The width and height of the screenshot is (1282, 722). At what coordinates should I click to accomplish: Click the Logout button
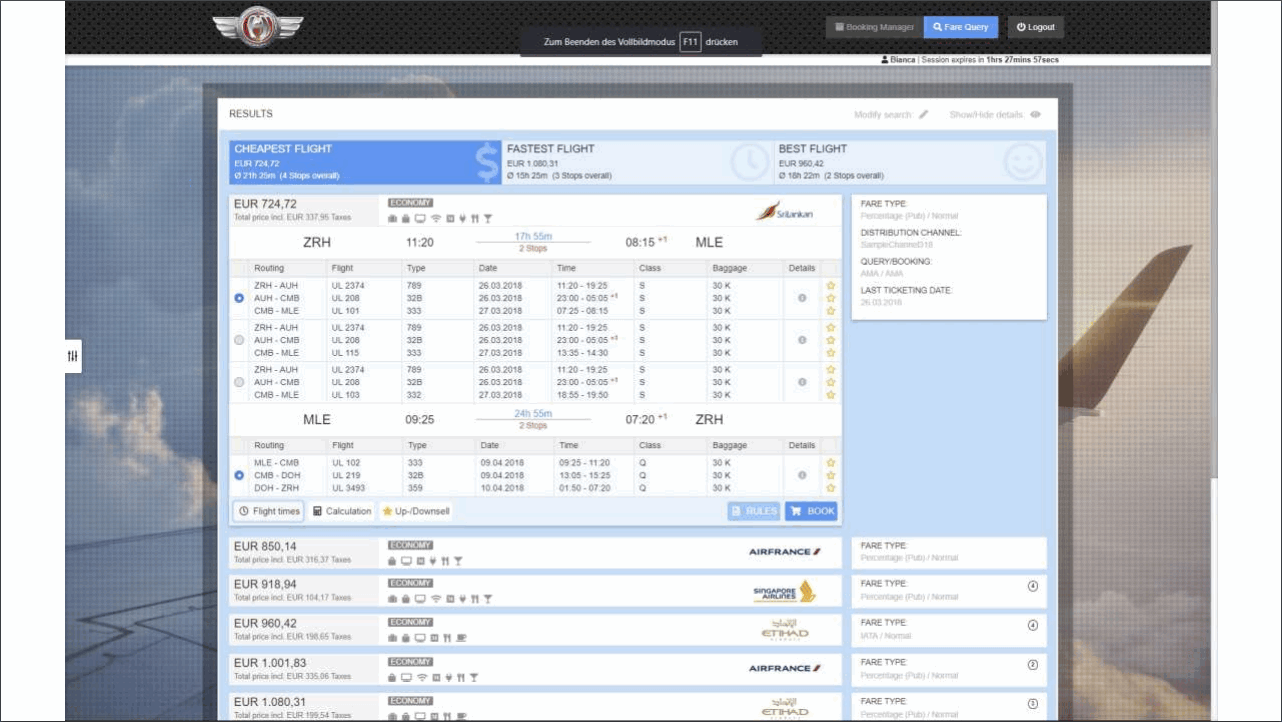coord(1035,28)
